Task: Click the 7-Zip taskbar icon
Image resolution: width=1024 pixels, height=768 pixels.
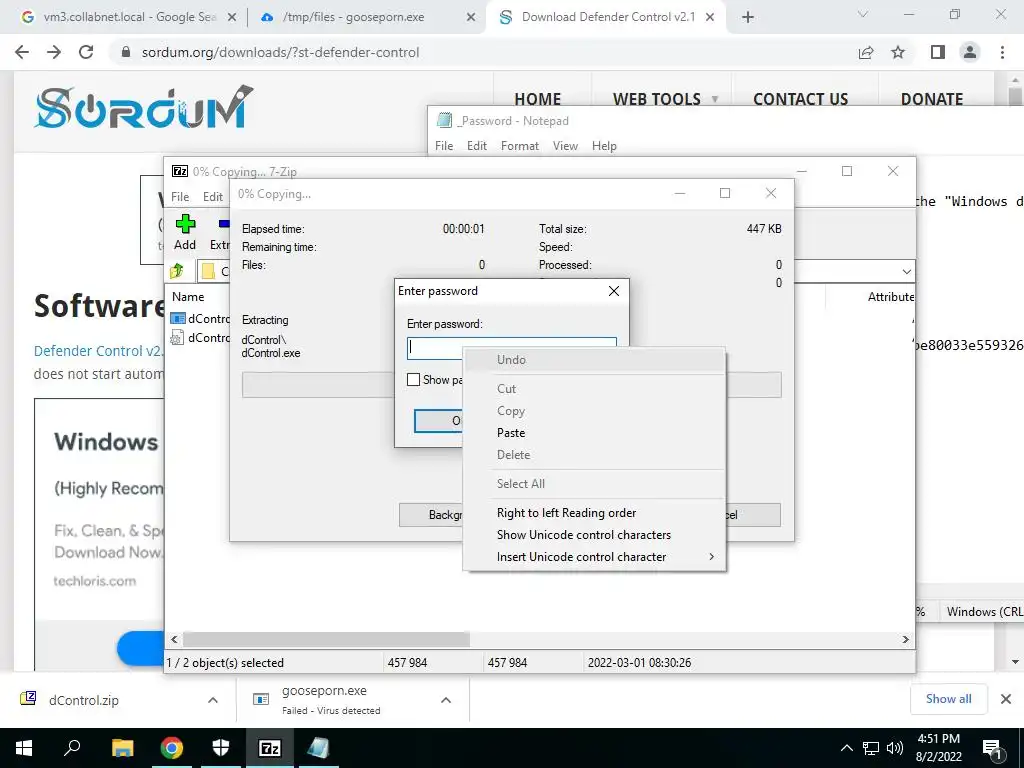Action: (270, 748)
